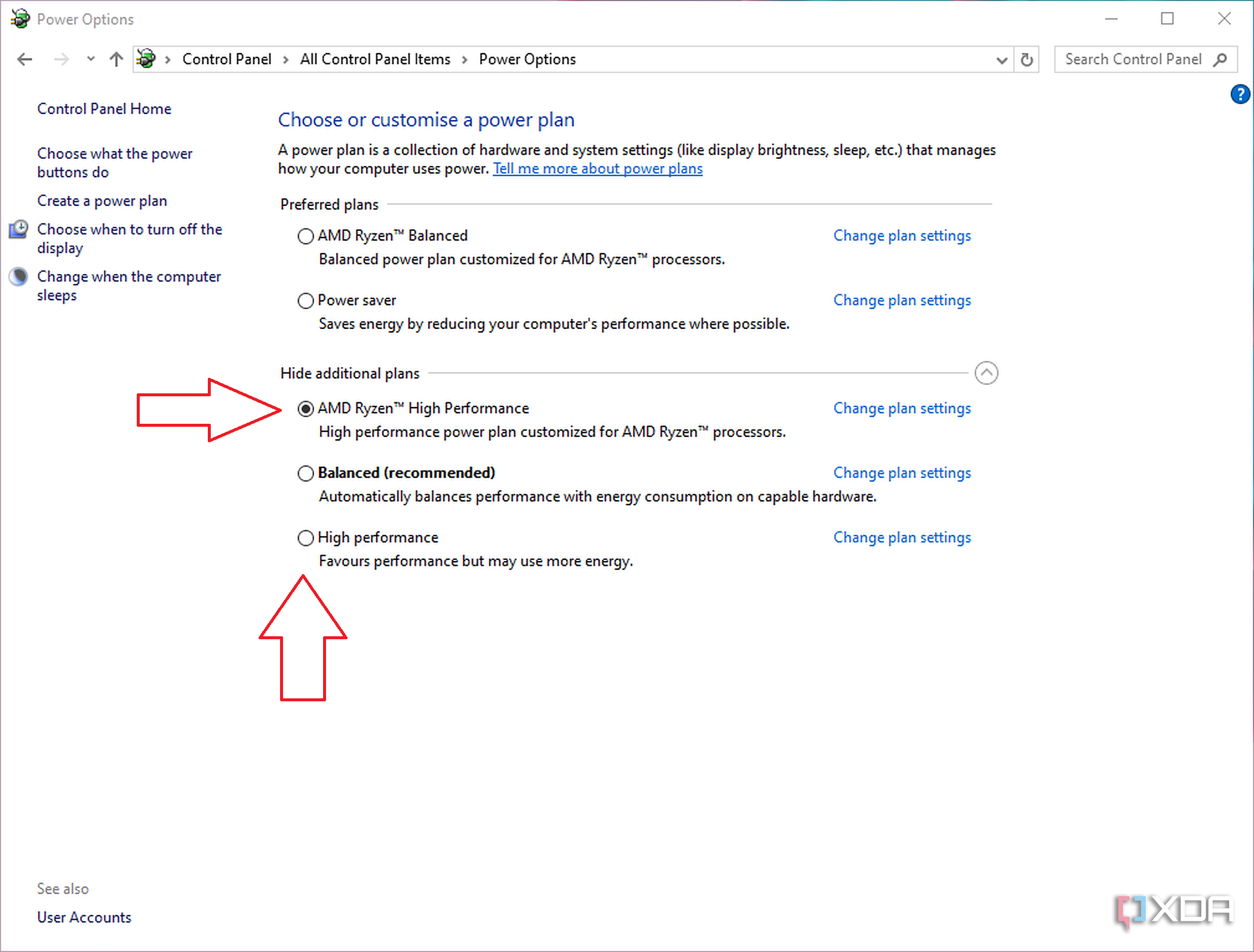The height and width of the screenshot is (952, 1254).
Task: Click the clock icon beside display turn-off link
Action: click(x=18, y=229)
